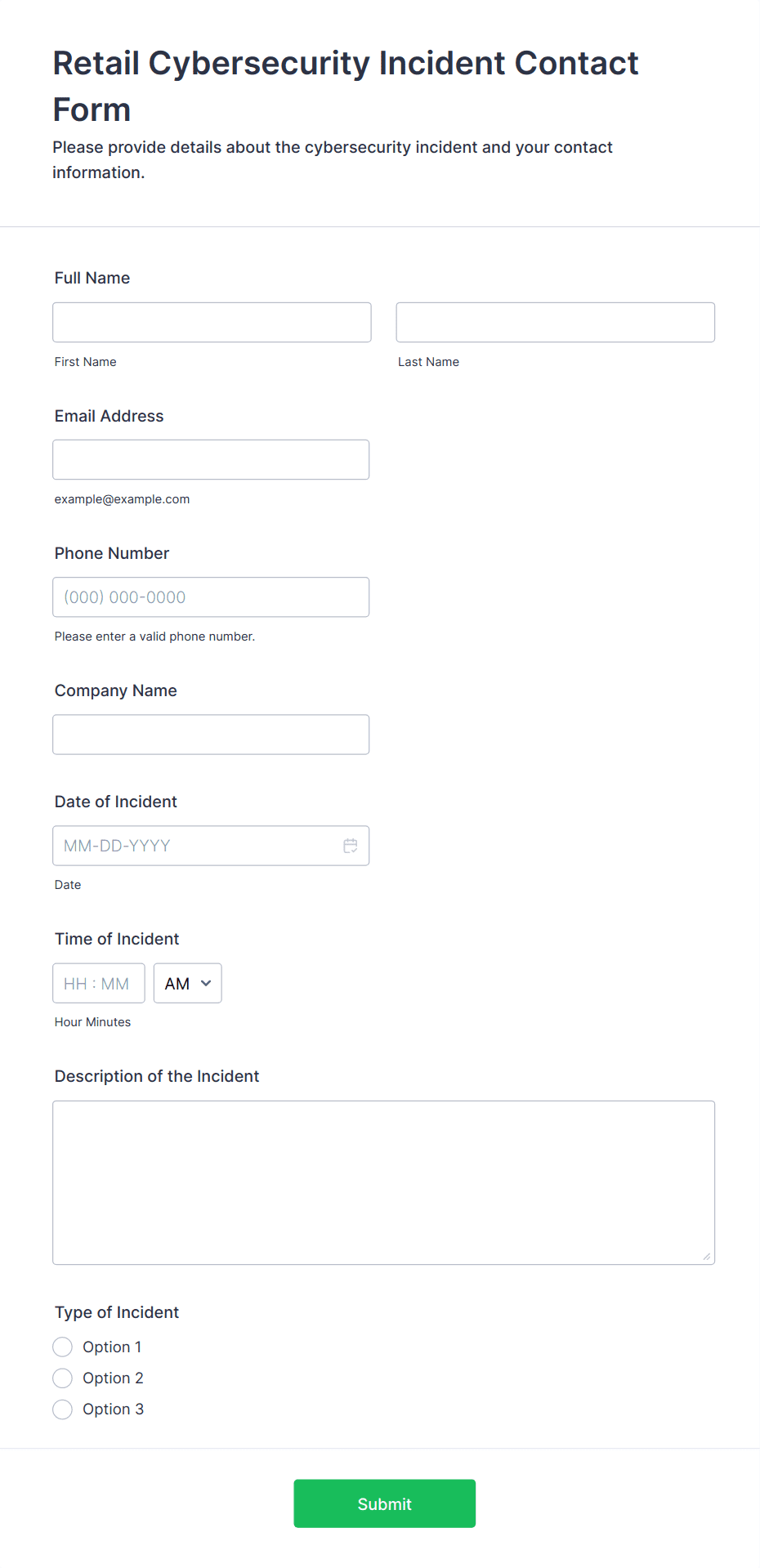Viewport: 760px width, 1568px height.
Task: Pick the Option 3 radio button
Action: point(63,1409)
